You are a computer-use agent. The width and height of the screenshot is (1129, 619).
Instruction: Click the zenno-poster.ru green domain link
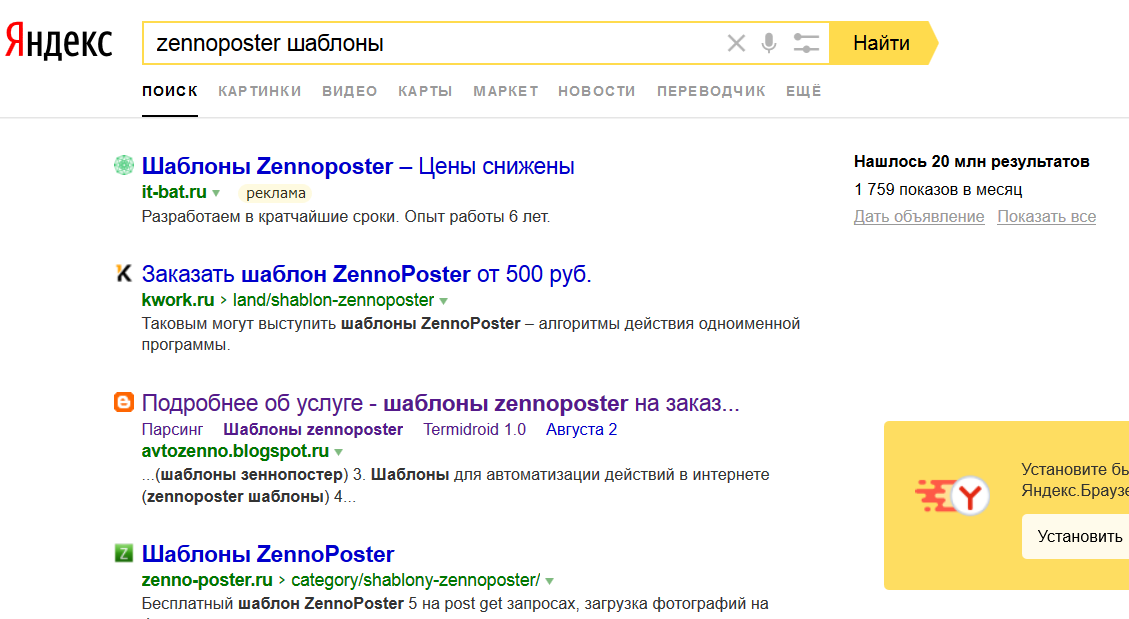click(207, 580)
